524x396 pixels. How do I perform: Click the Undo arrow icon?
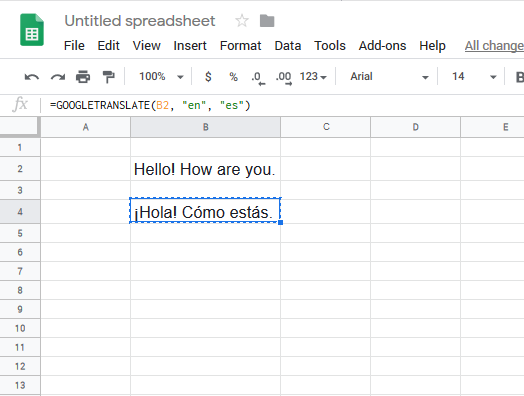[x=32, y=77]
